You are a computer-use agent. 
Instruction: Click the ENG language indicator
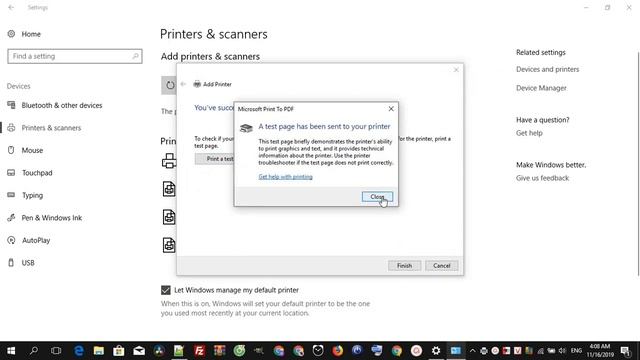[576, 351]
